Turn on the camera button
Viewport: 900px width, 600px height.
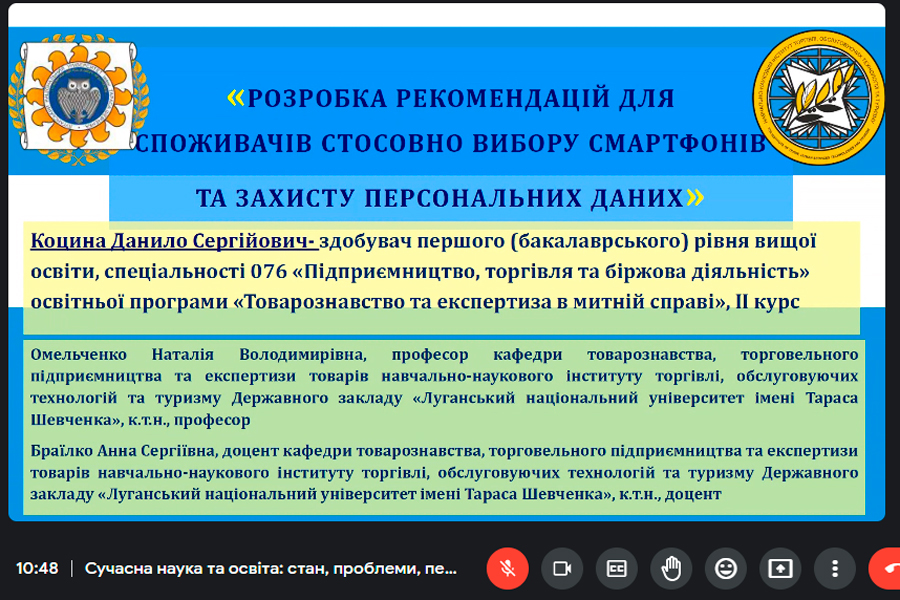[x=562, y=568]
